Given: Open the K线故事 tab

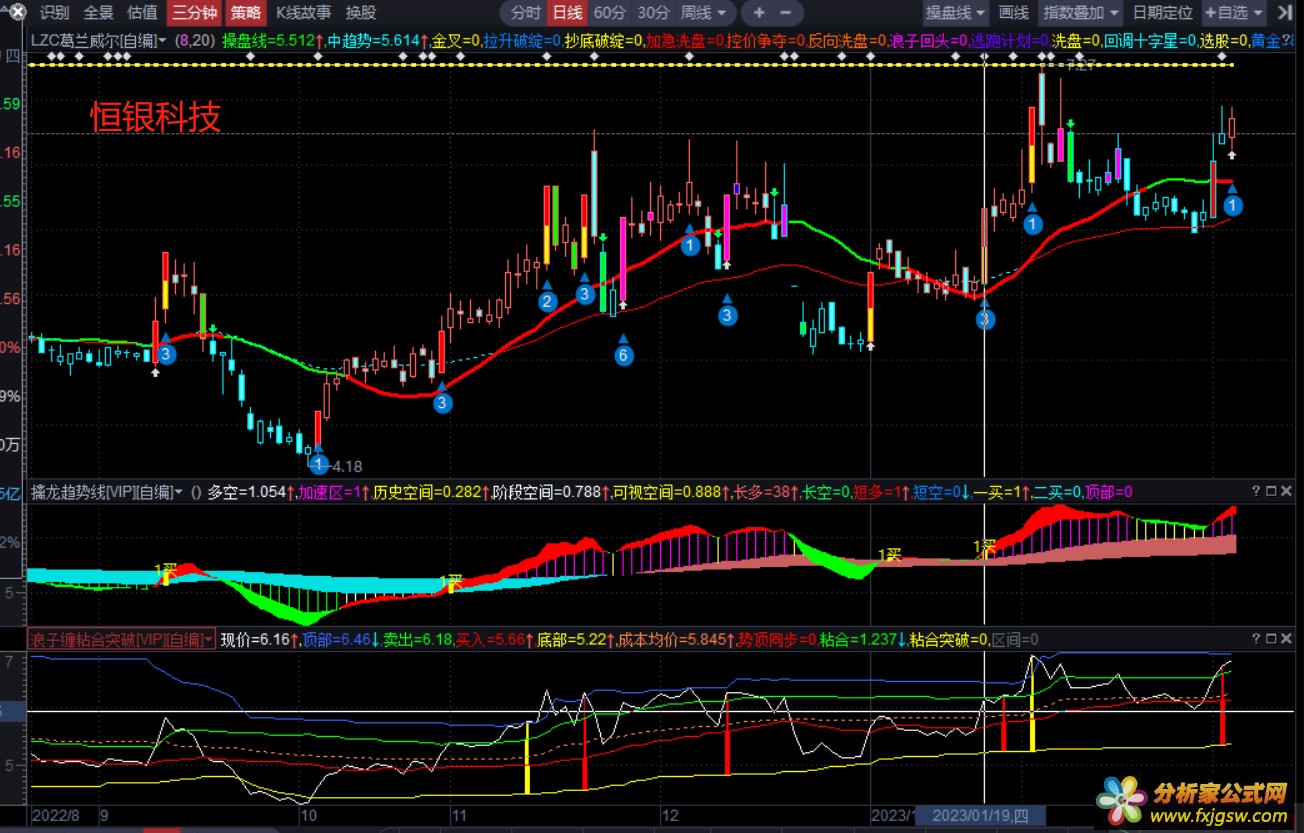Looking at the screenshot, I should tap(303, 13).
